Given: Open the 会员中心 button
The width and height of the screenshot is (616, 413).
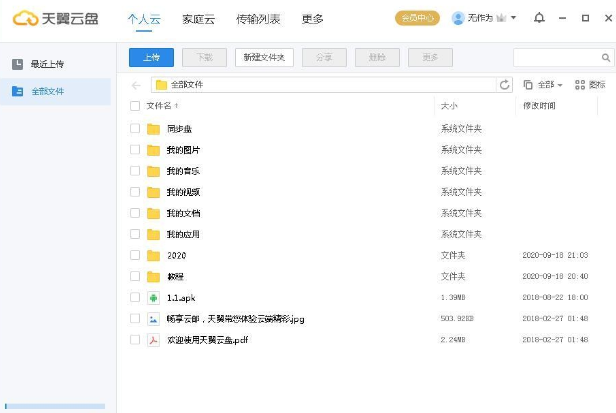Looking at the screenshot, I should click(417, 18).
